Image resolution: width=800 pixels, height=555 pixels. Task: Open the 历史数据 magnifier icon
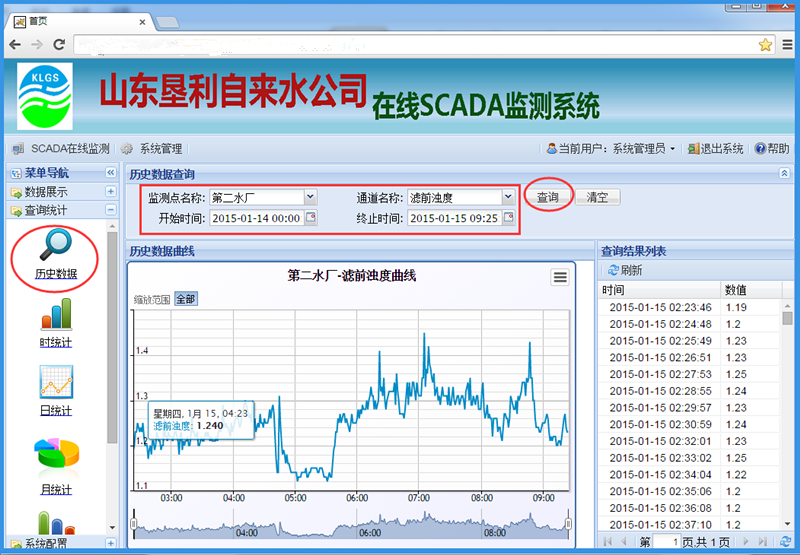tap(55, 246)
